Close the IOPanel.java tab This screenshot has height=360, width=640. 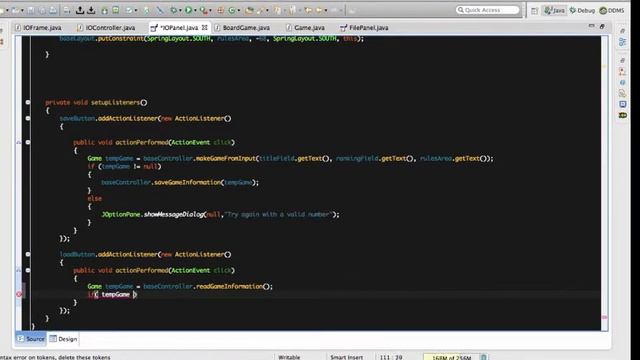[x=204, y=27]
